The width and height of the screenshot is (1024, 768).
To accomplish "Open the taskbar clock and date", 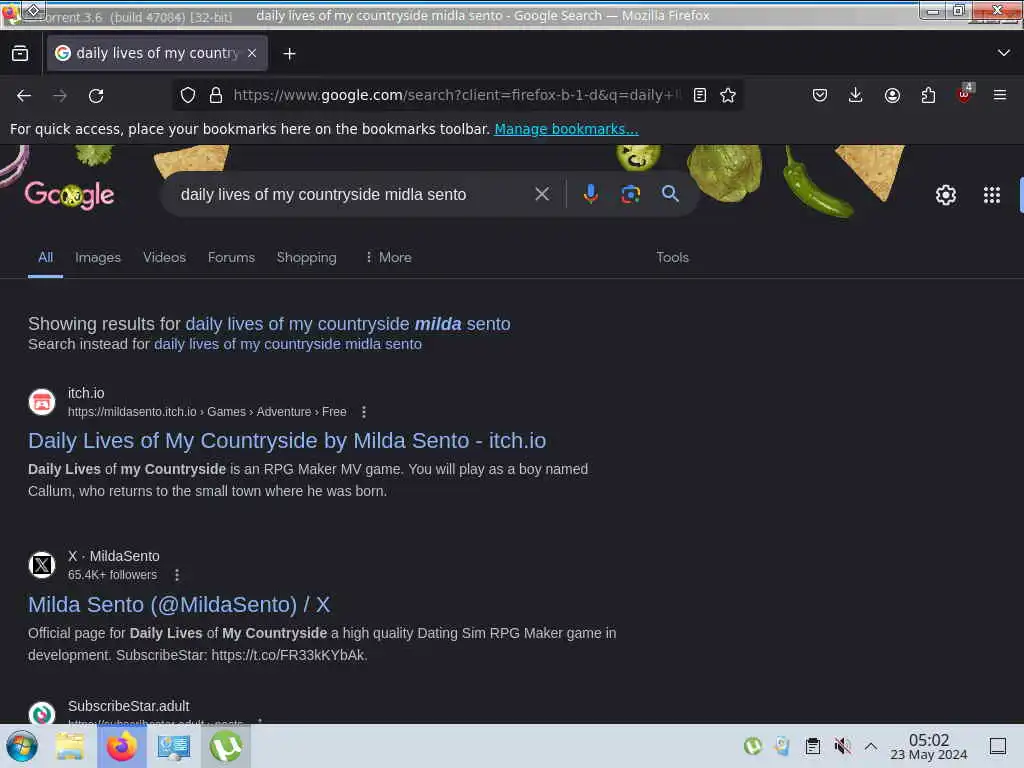I will tap(929, 746).
